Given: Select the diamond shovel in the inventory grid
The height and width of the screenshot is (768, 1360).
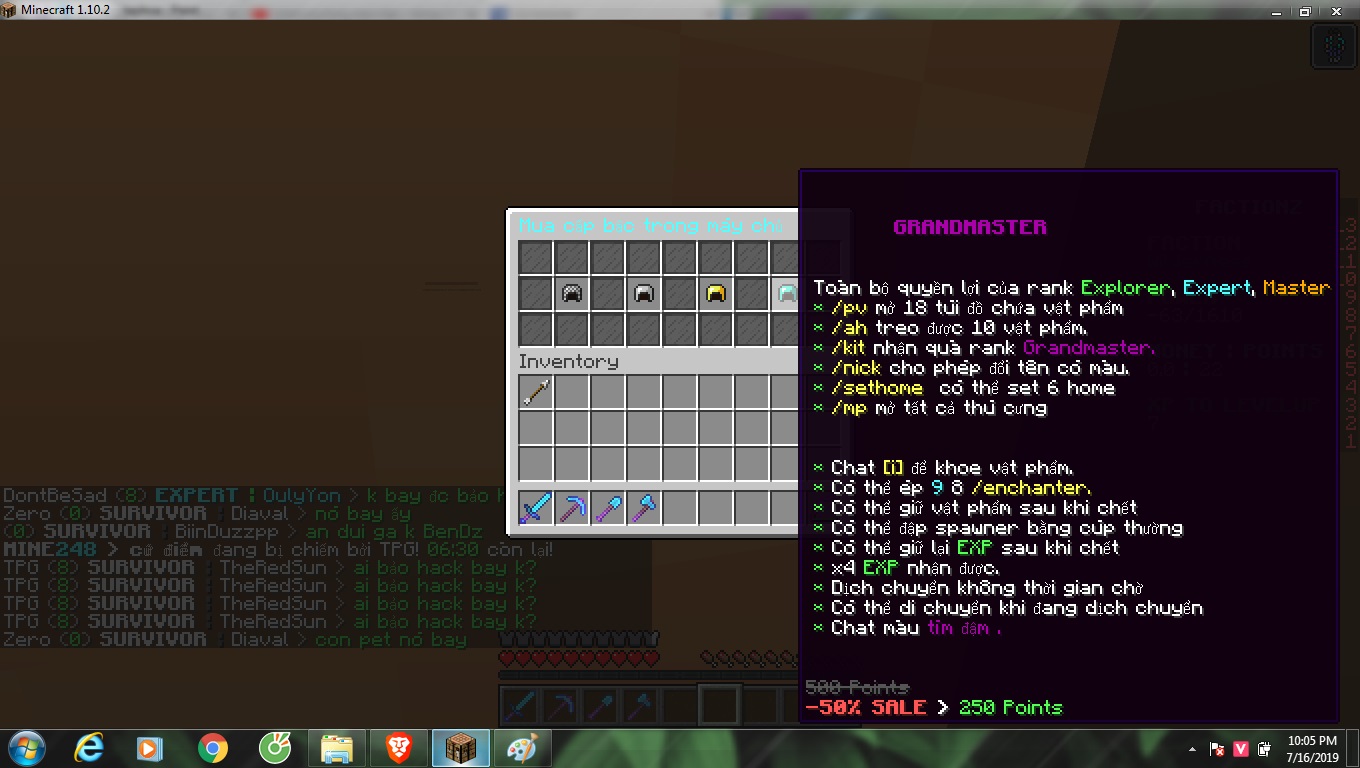Looking at the screenshot, I should 608,508.
